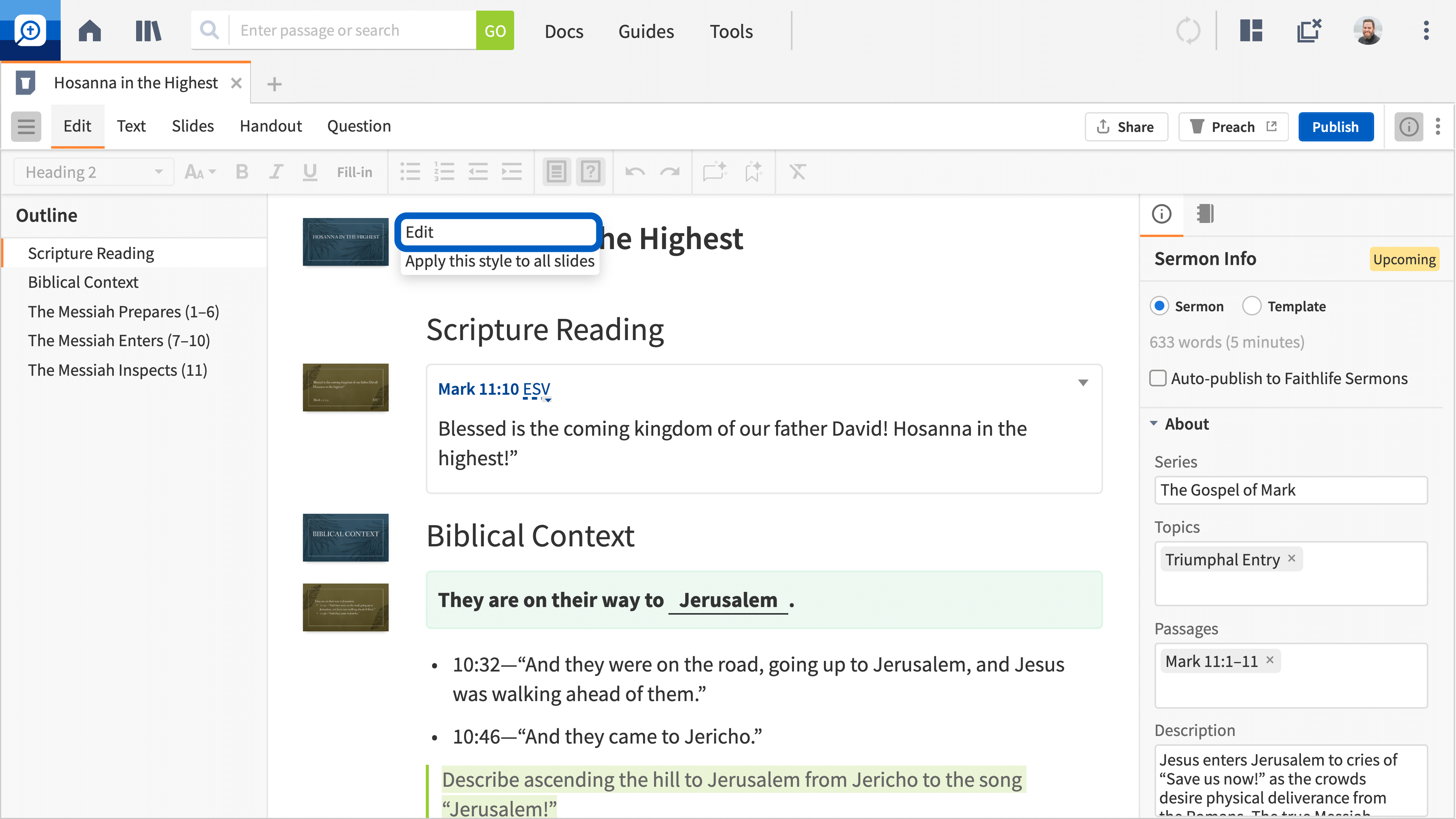Open the Logos app logo icon

30,30
